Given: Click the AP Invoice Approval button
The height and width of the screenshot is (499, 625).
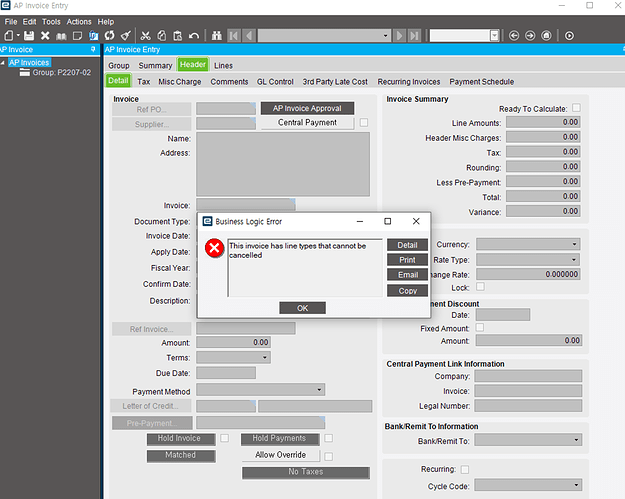Looking at the screenshot, I should click(307, 108).
